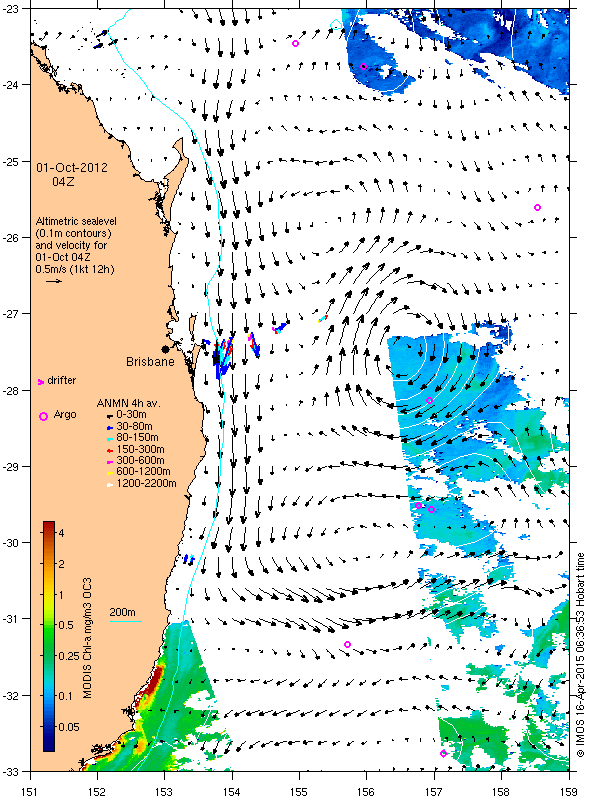Click the 200m isobath label
Screen dimensions: 590x800
[122, 612]
